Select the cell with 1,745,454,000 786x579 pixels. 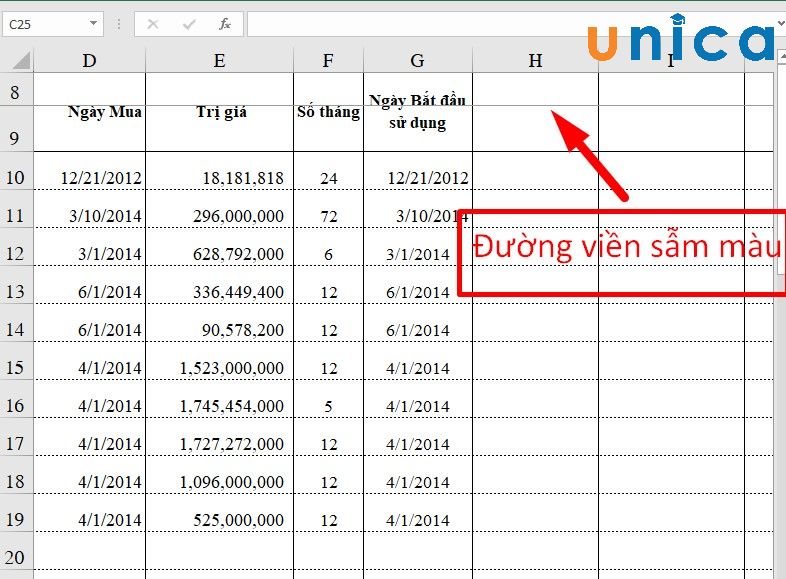[220, 399]
